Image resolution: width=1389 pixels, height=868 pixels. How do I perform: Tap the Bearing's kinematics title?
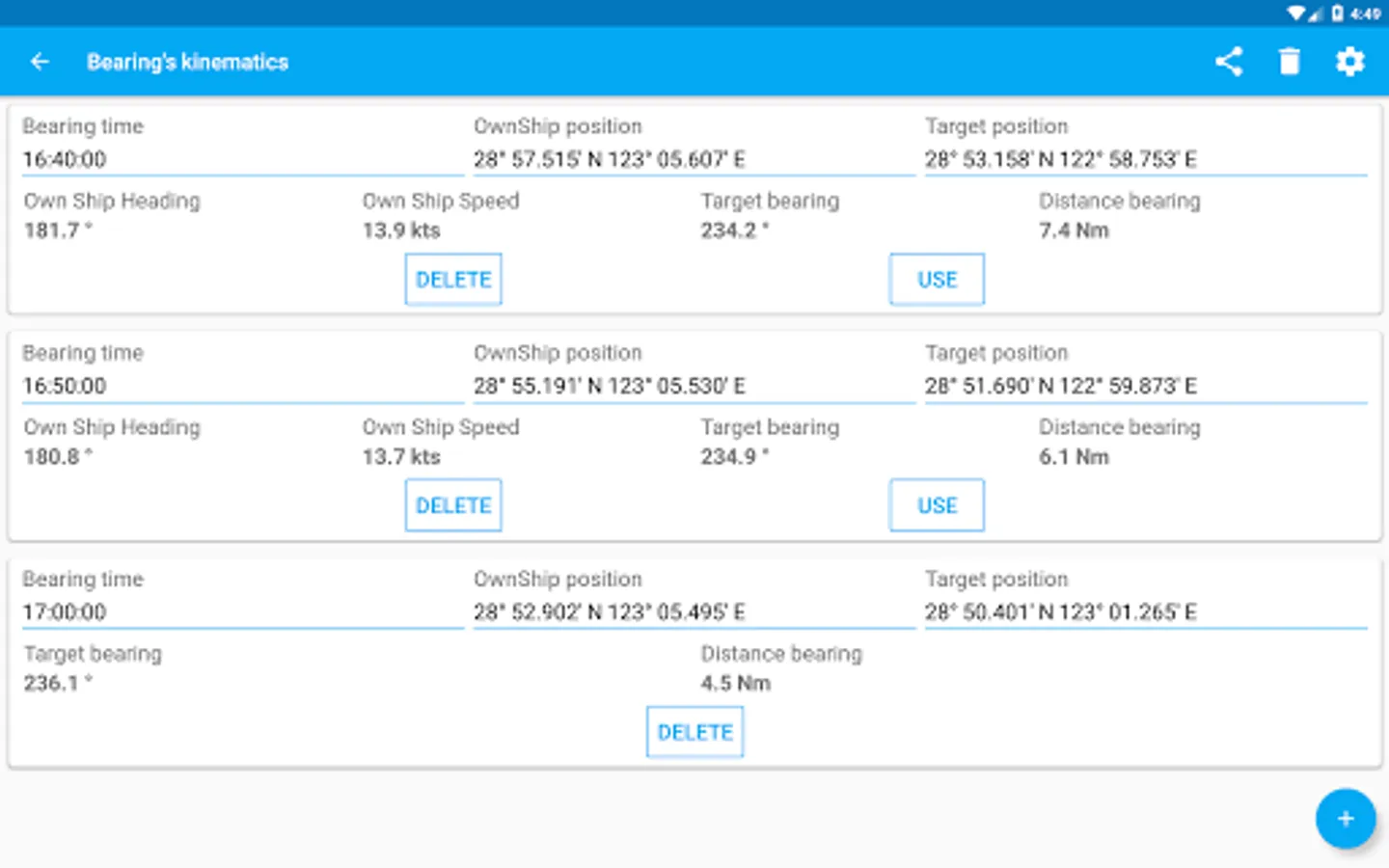point(187,62)
